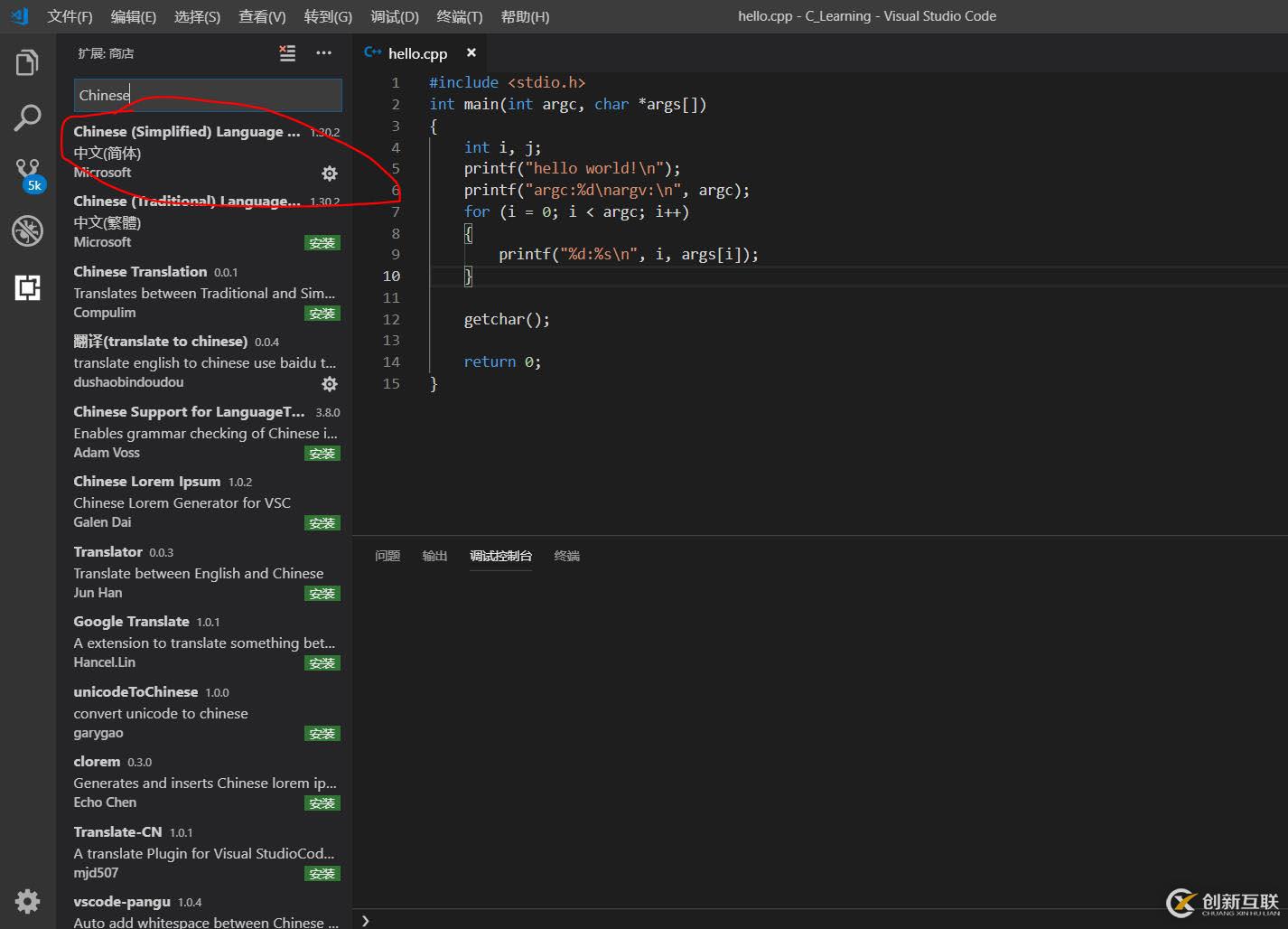Open the 帮助(H) menu
Screen dimensions: 1288x929
(525, 16)
